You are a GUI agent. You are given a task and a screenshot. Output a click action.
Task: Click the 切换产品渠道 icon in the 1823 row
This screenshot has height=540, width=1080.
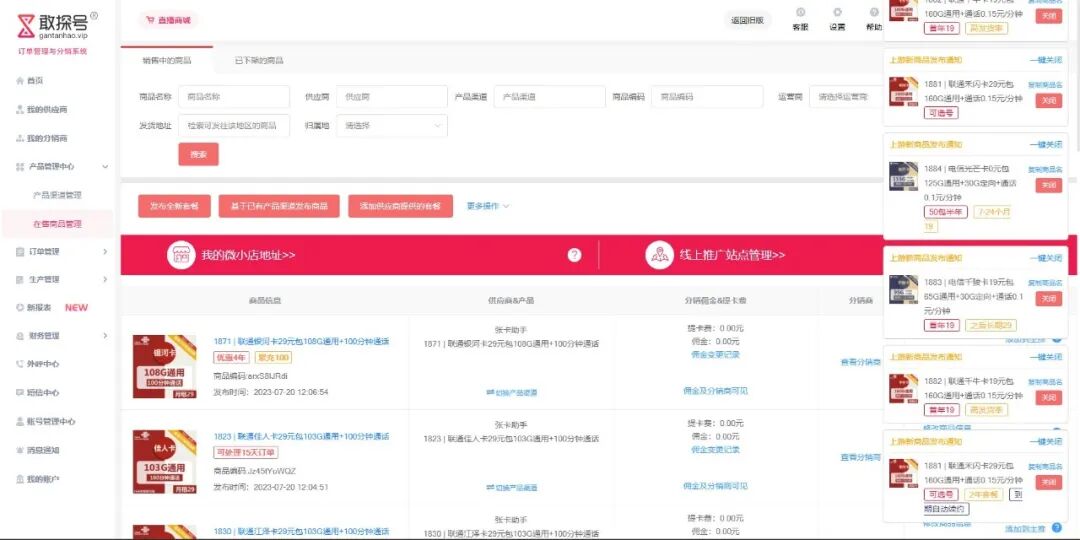[x=490, y=488]
